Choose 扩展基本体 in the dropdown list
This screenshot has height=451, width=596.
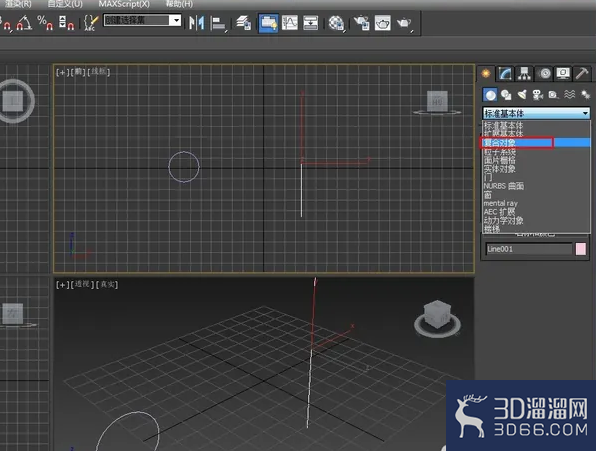pos(536,134)
